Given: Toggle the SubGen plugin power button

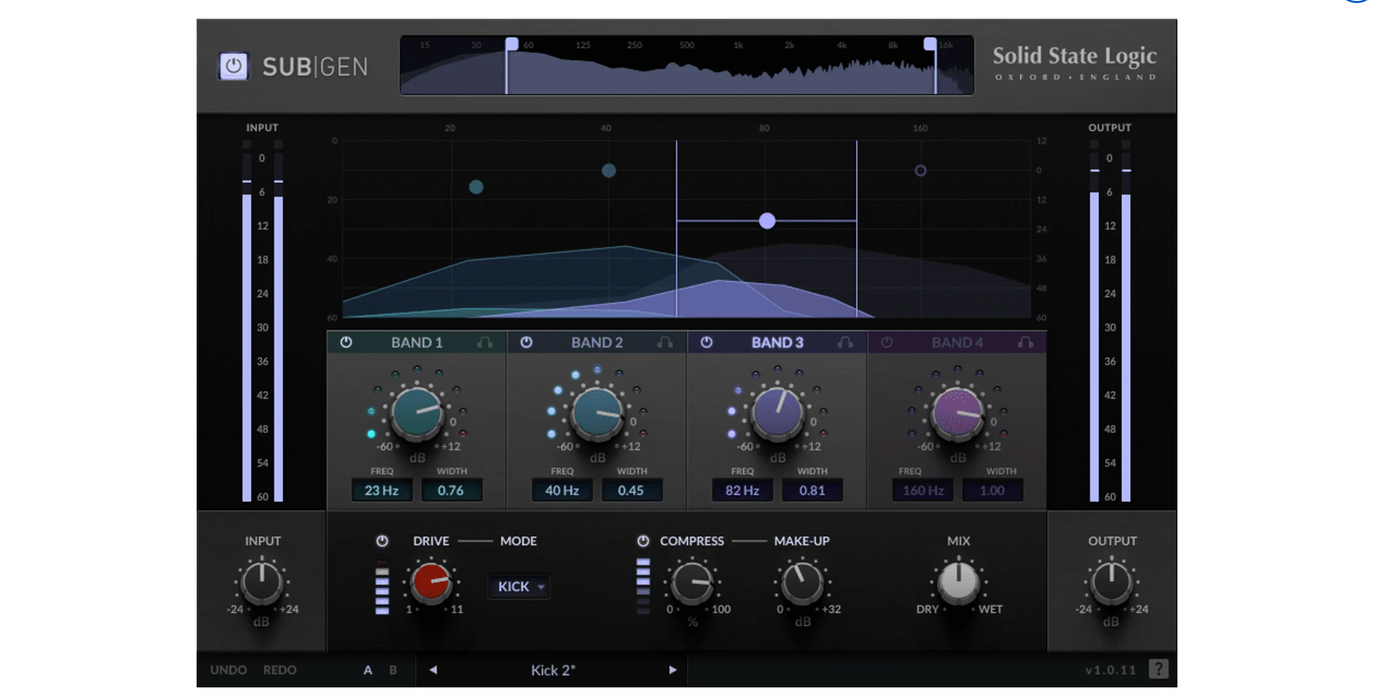Looking at the screenshot, I should [x=233, y=67].
